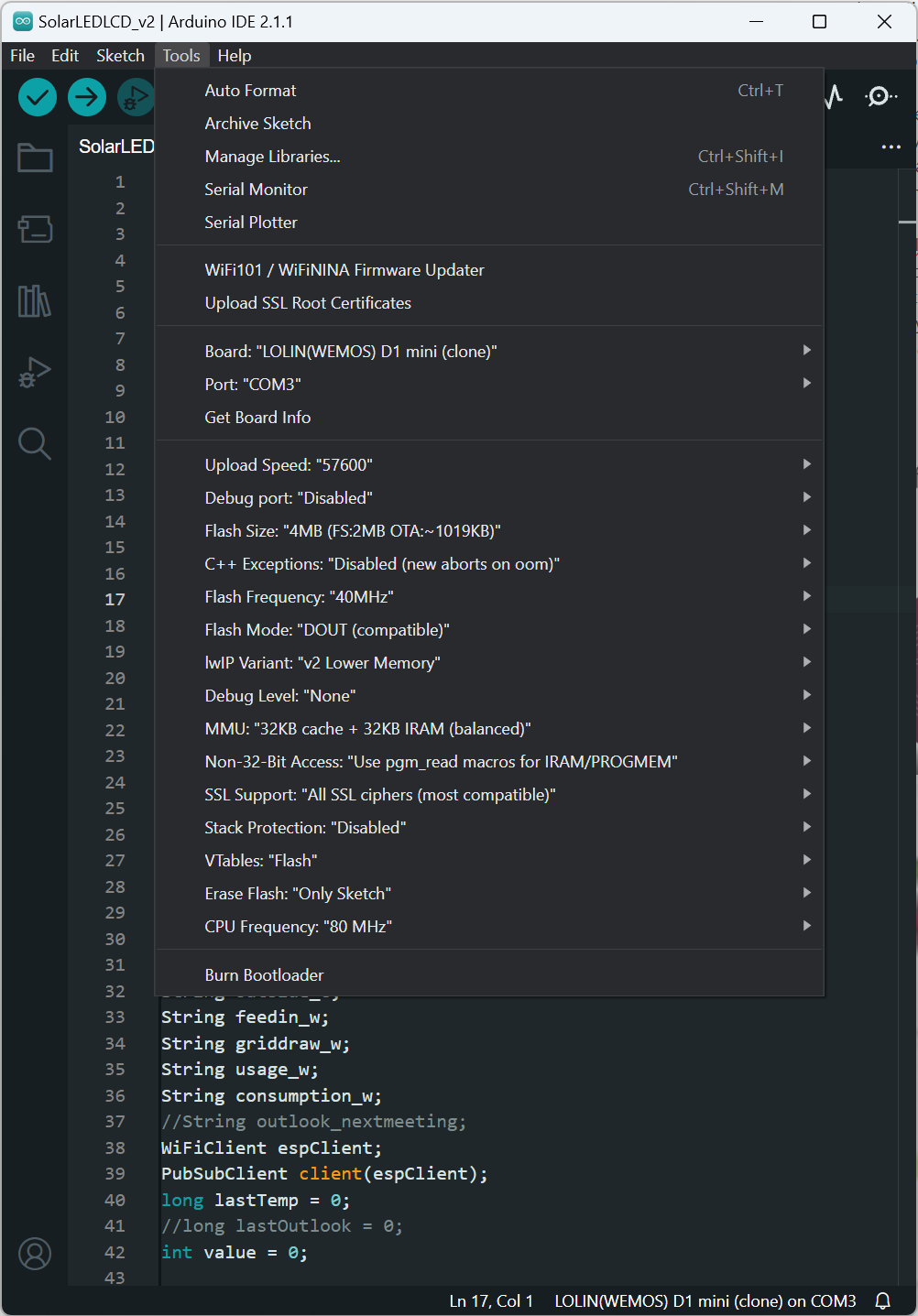Viewport: 918px width, 1316px height.
Task: Open the Sketch menu
Action: pyautogui.click(x=120, y=56)
